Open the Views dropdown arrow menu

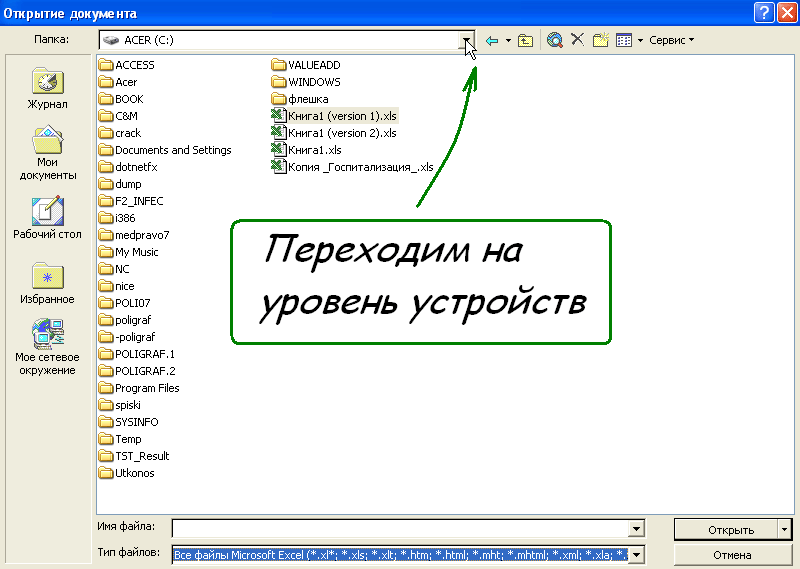coord(640,40)
